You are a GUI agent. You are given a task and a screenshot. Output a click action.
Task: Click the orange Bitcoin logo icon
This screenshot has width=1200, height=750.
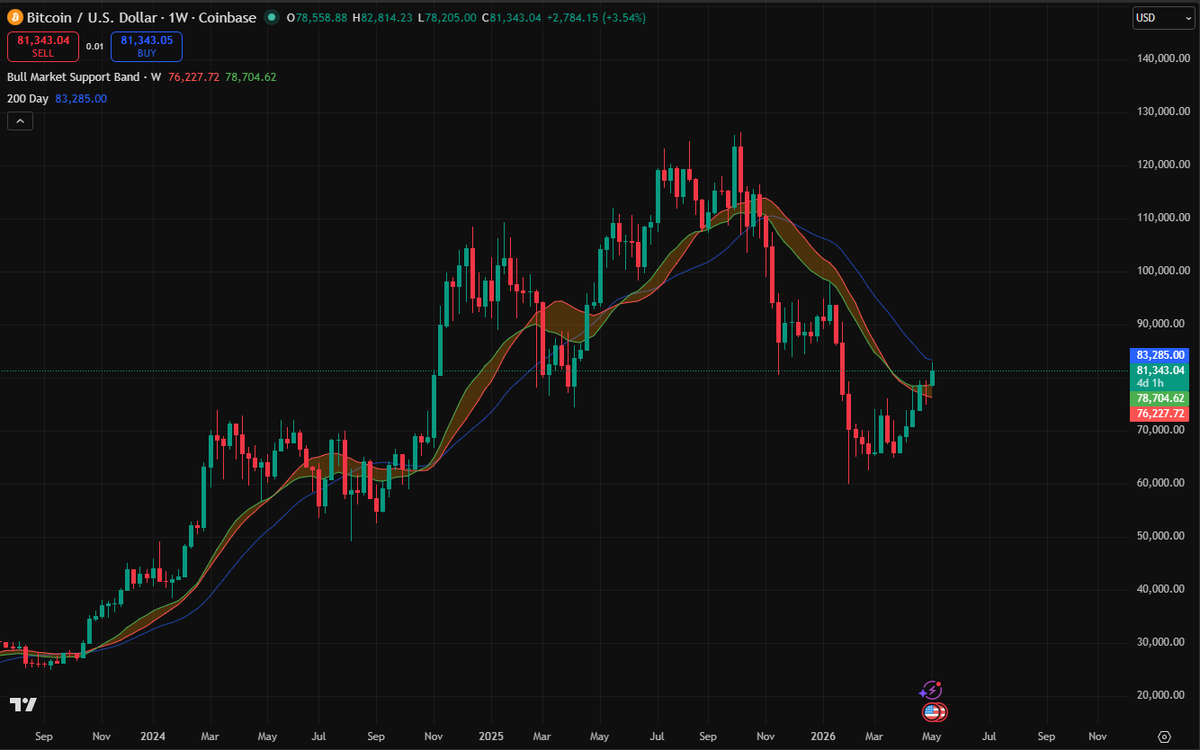pyautogui.click(x=14, y=17)
